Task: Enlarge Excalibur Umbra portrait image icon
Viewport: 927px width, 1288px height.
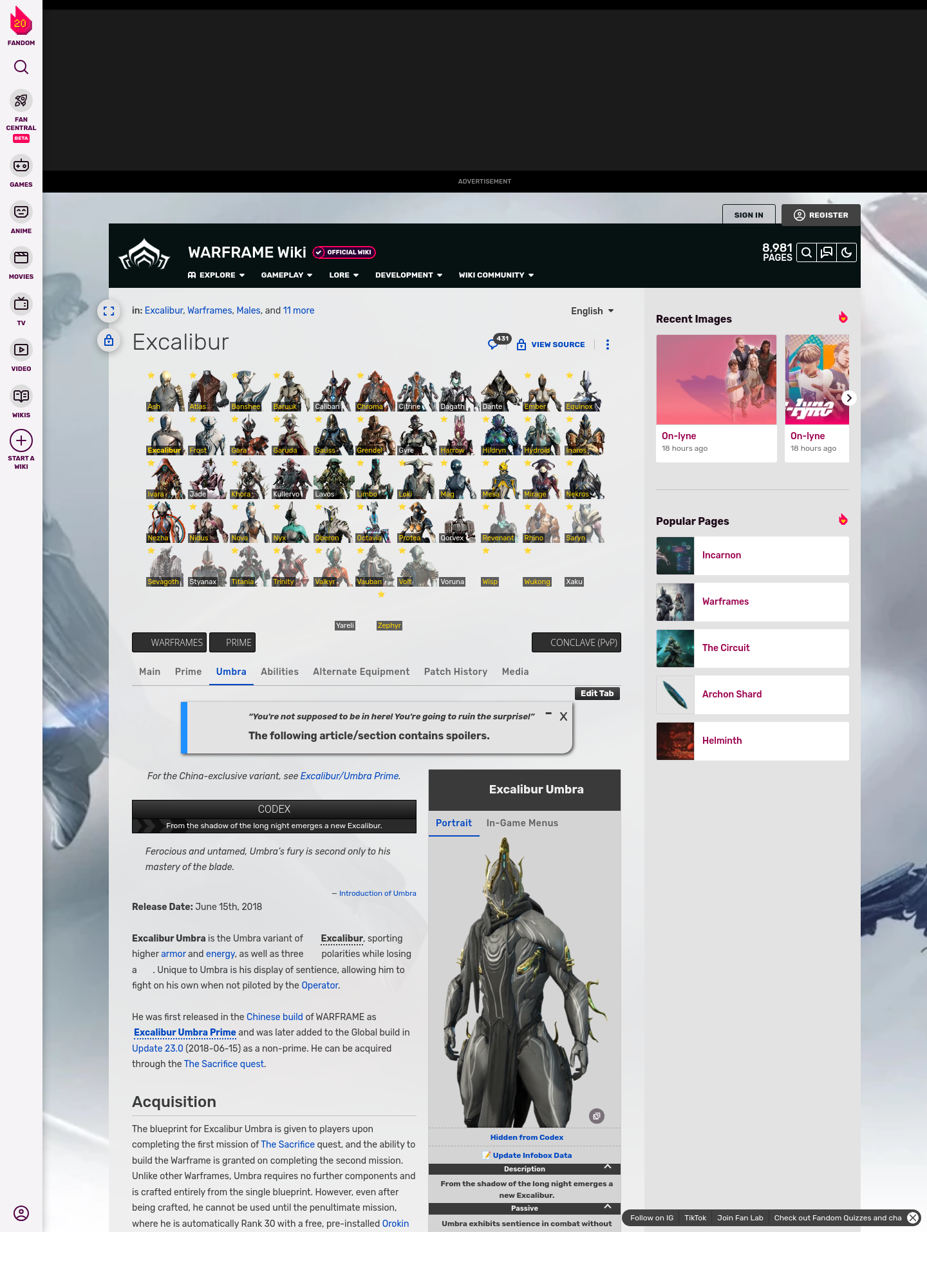Action: point(597,1116)
